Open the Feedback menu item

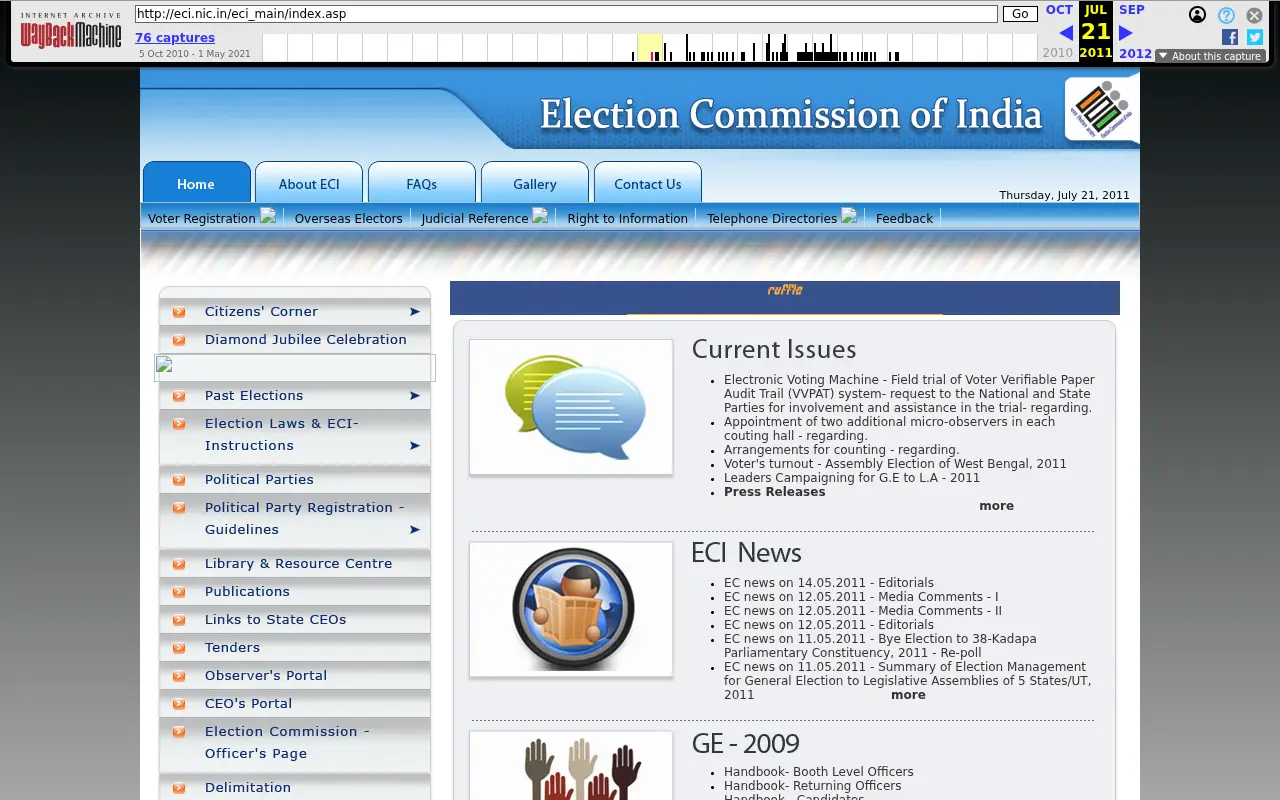click(904, 218)
